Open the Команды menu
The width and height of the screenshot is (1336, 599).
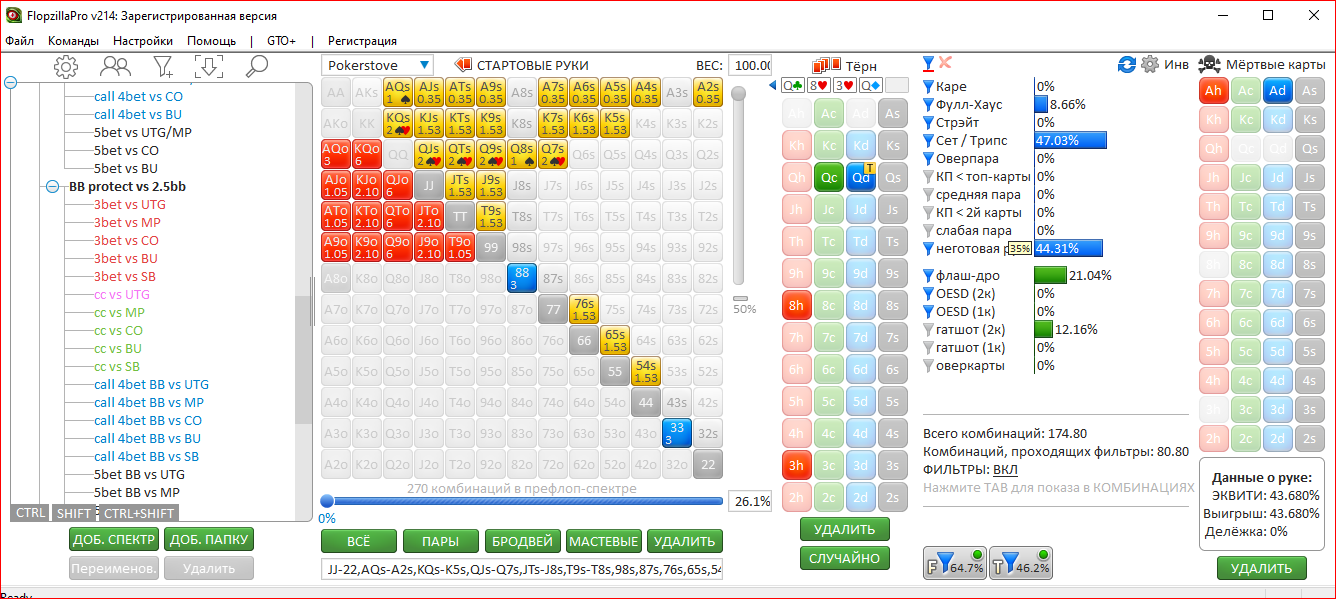coord(73,41)
